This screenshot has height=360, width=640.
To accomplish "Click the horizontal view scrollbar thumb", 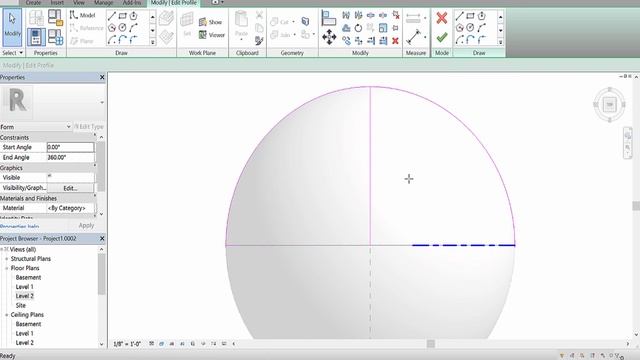I will [x=431, y=344].
